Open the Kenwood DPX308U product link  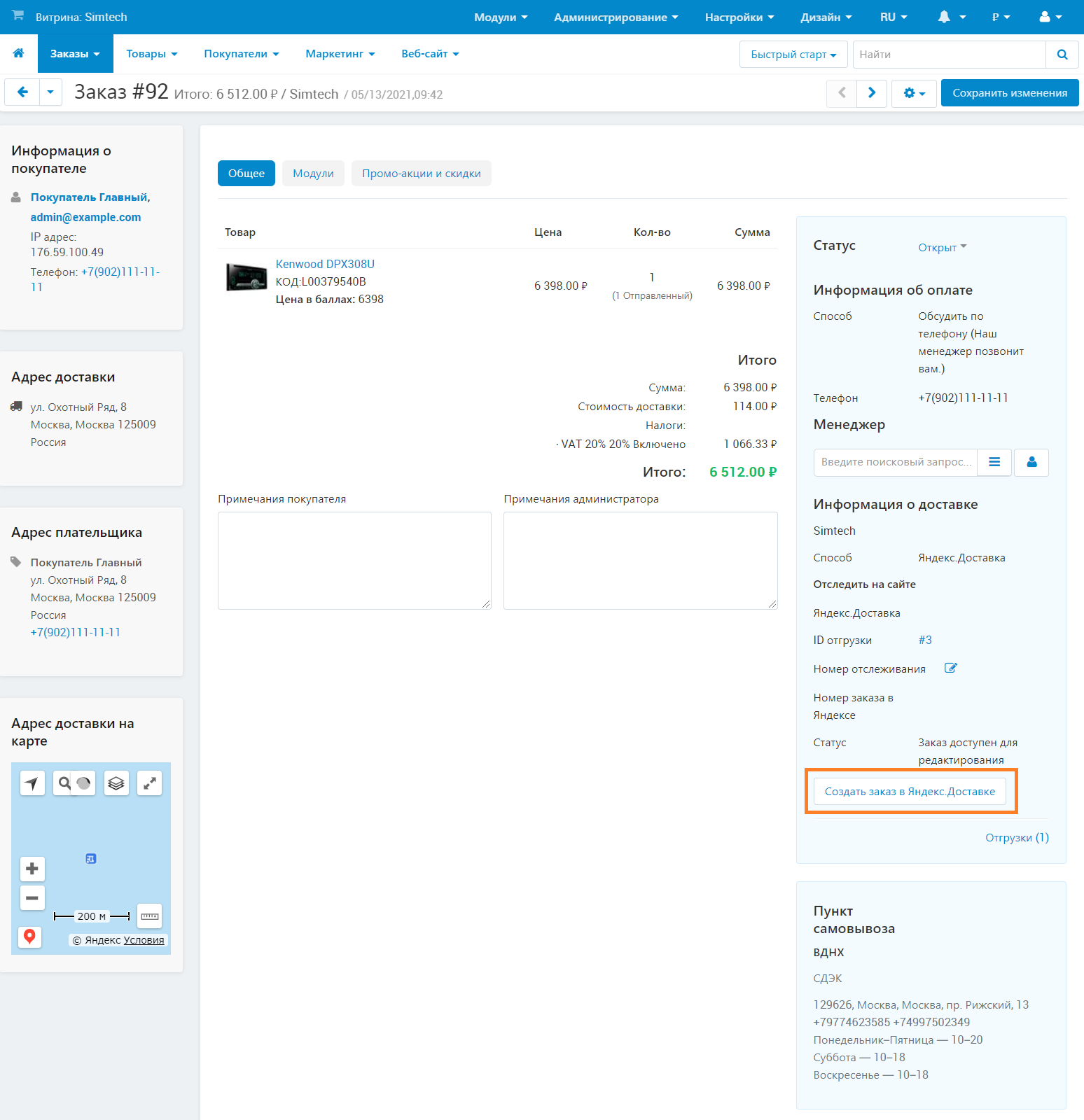[x=325, y=264]
